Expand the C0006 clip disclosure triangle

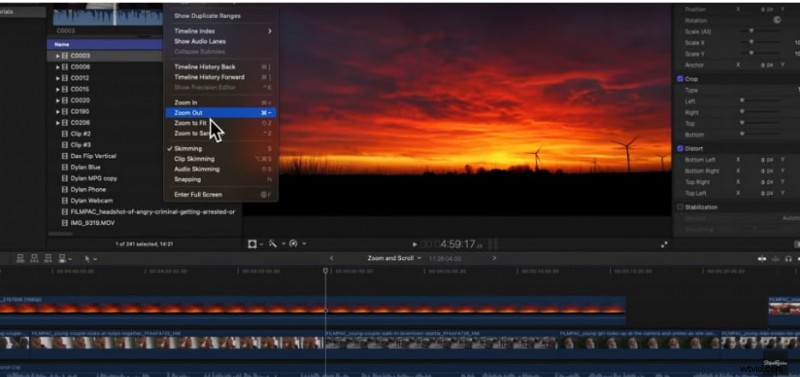coord(58,67)
